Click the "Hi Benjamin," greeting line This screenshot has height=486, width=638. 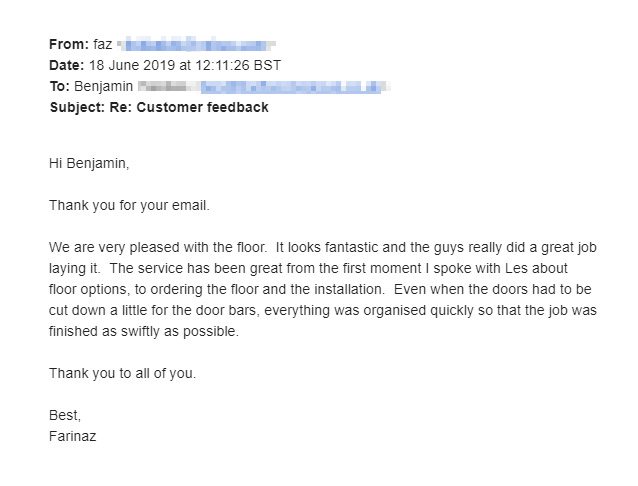[x=89, y=163]
